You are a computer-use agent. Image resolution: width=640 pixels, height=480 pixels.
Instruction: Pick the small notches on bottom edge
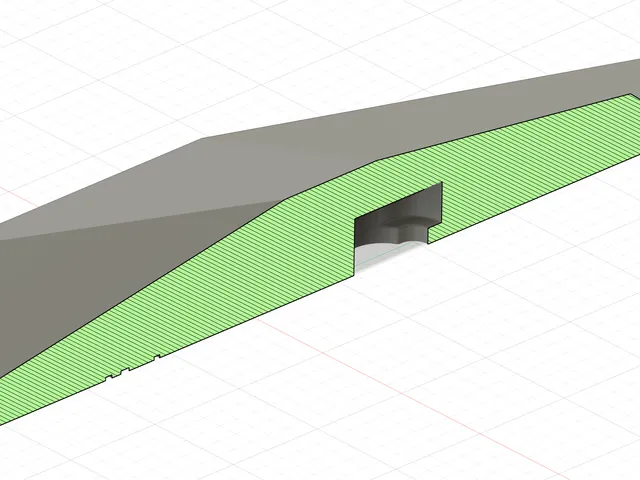[133, 367]
